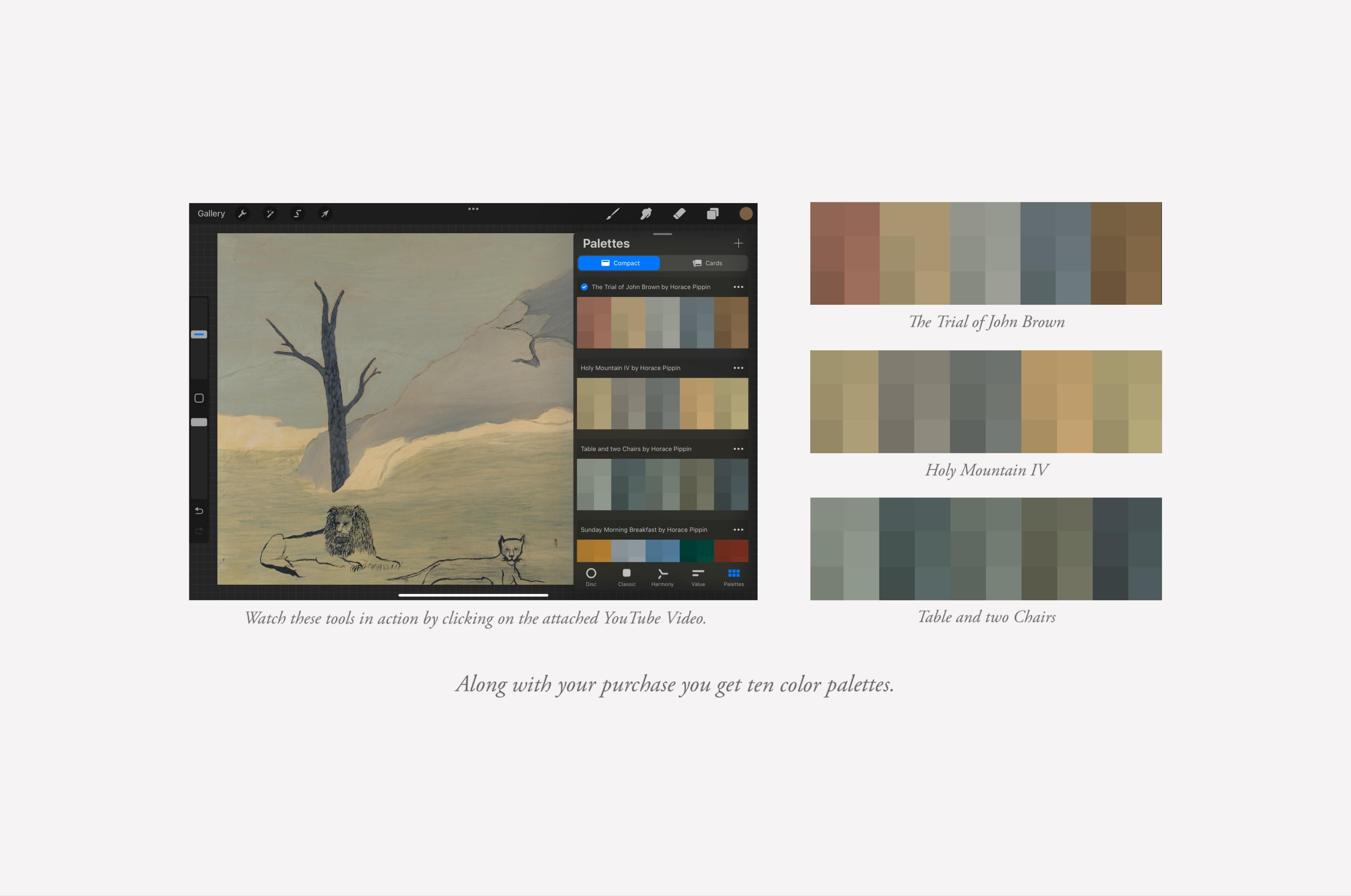Open the Selection tool
This screenshot has width=1351, height=896.
click(x=297, y=213)
